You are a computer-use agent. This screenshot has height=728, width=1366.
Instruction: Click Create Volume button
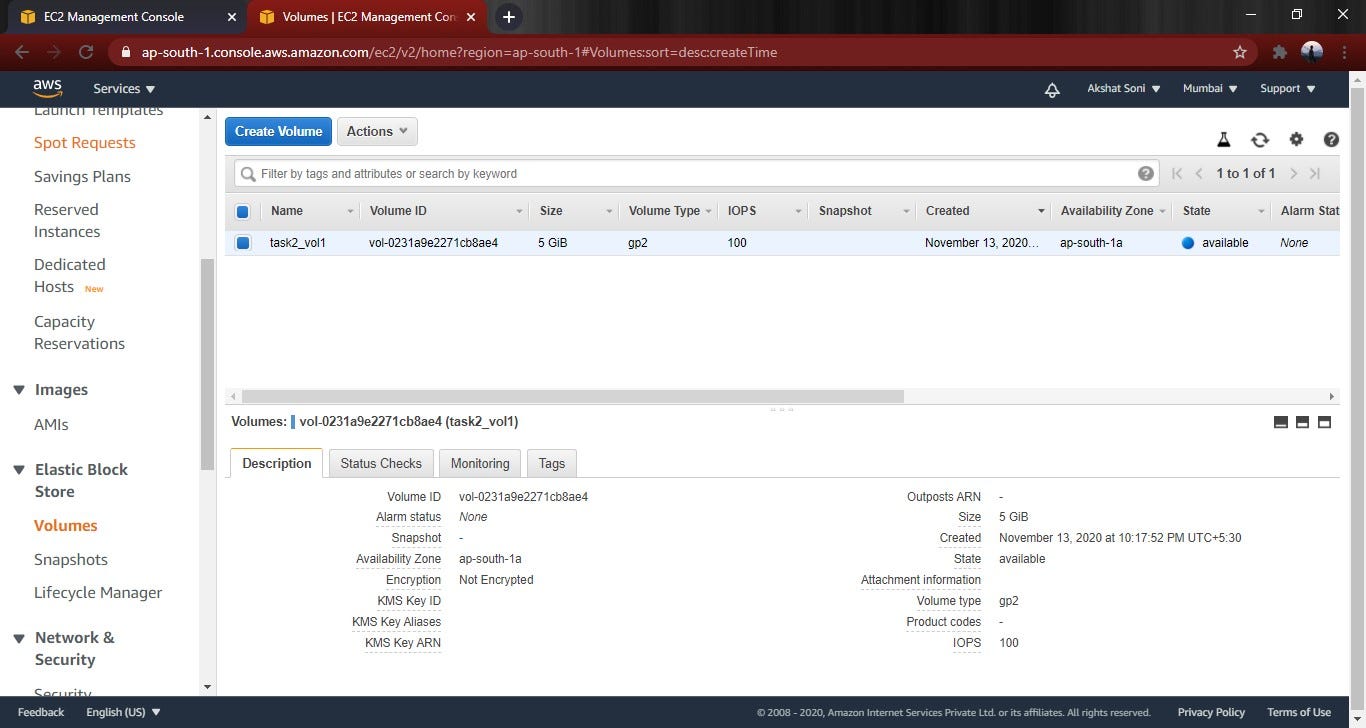(x=278, y=131)
